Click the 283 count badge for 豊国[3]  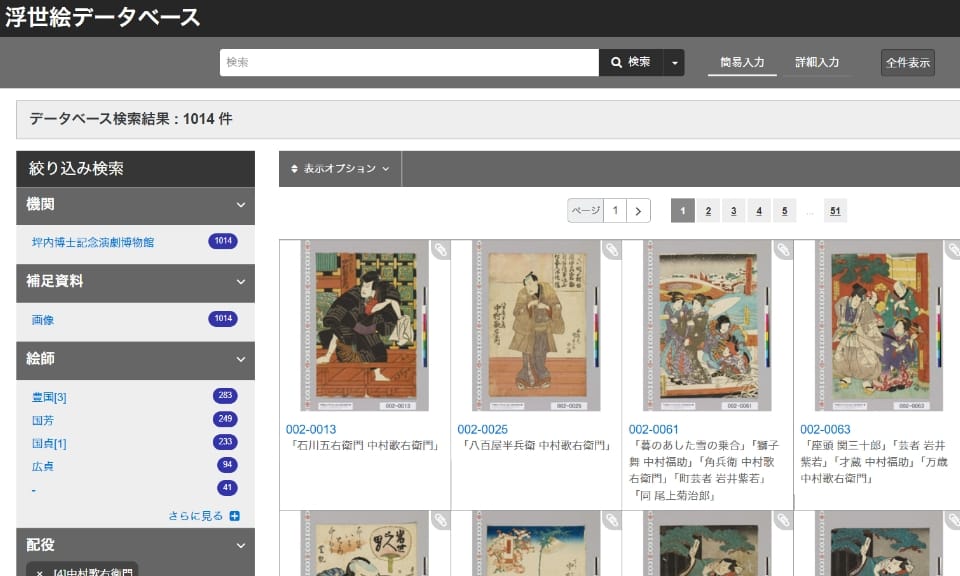click(x=225, y=395)
